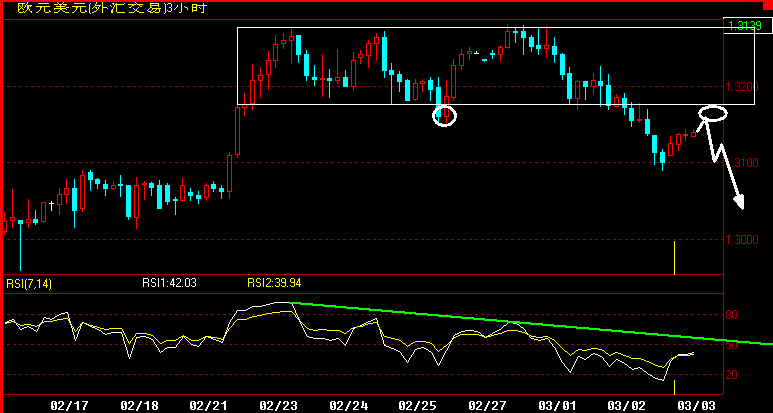
Task: Click the RSI level 20 axis label
Action: (732, 375)
